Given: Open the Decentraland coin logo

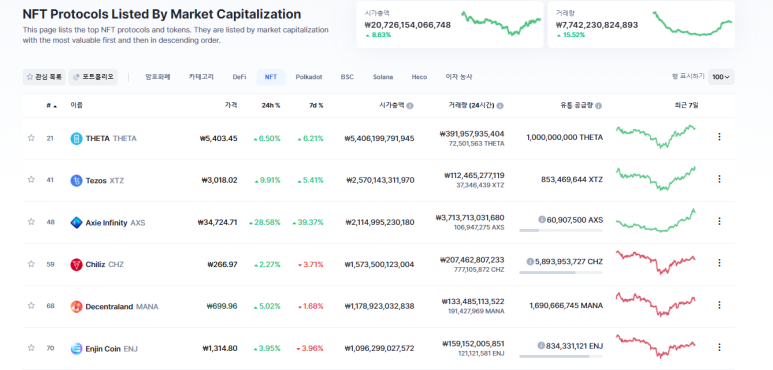Looking at the screenshot, I should pyautogui.click(x=76, y=306).
